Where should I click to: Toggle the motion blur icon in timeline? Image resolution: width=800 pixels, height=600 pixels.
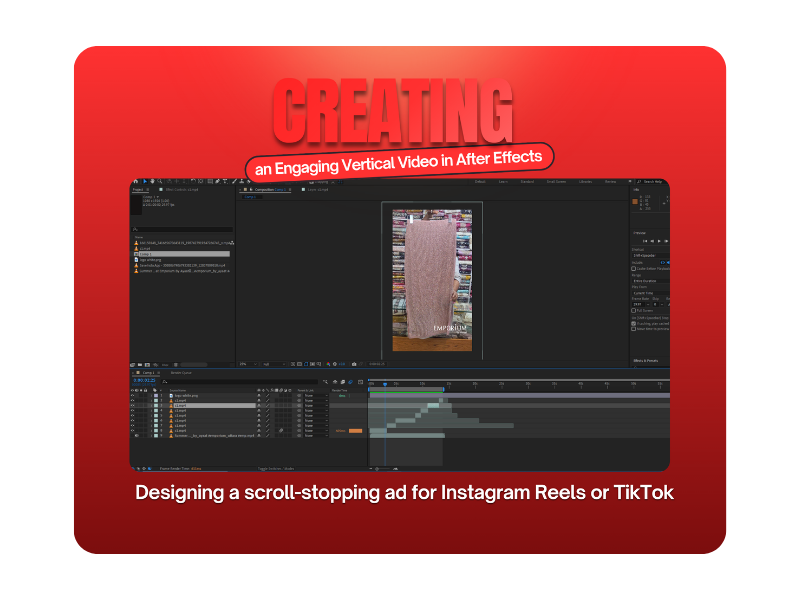[351, 382]
